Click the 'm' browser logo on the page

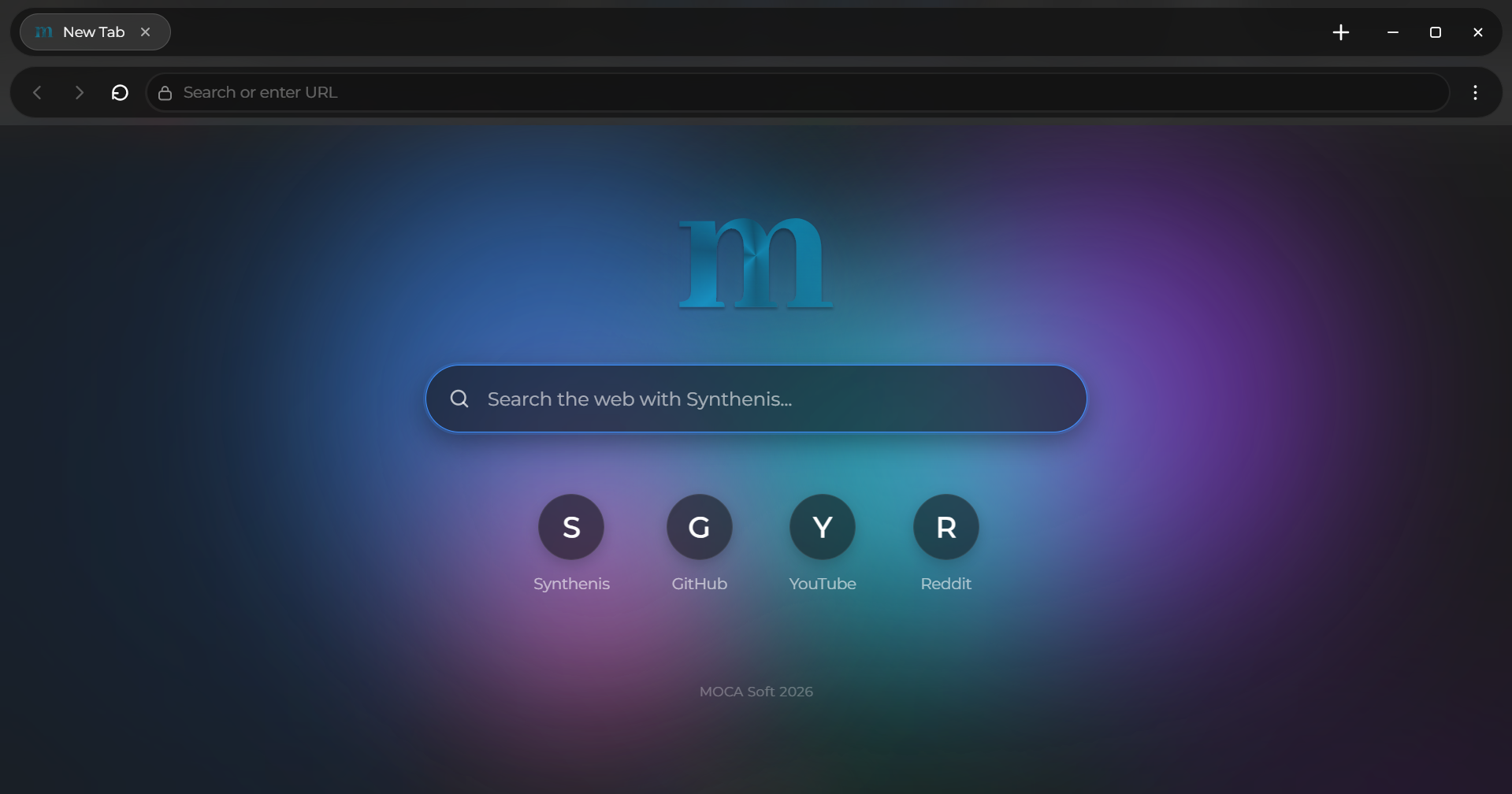pos(756,262)
